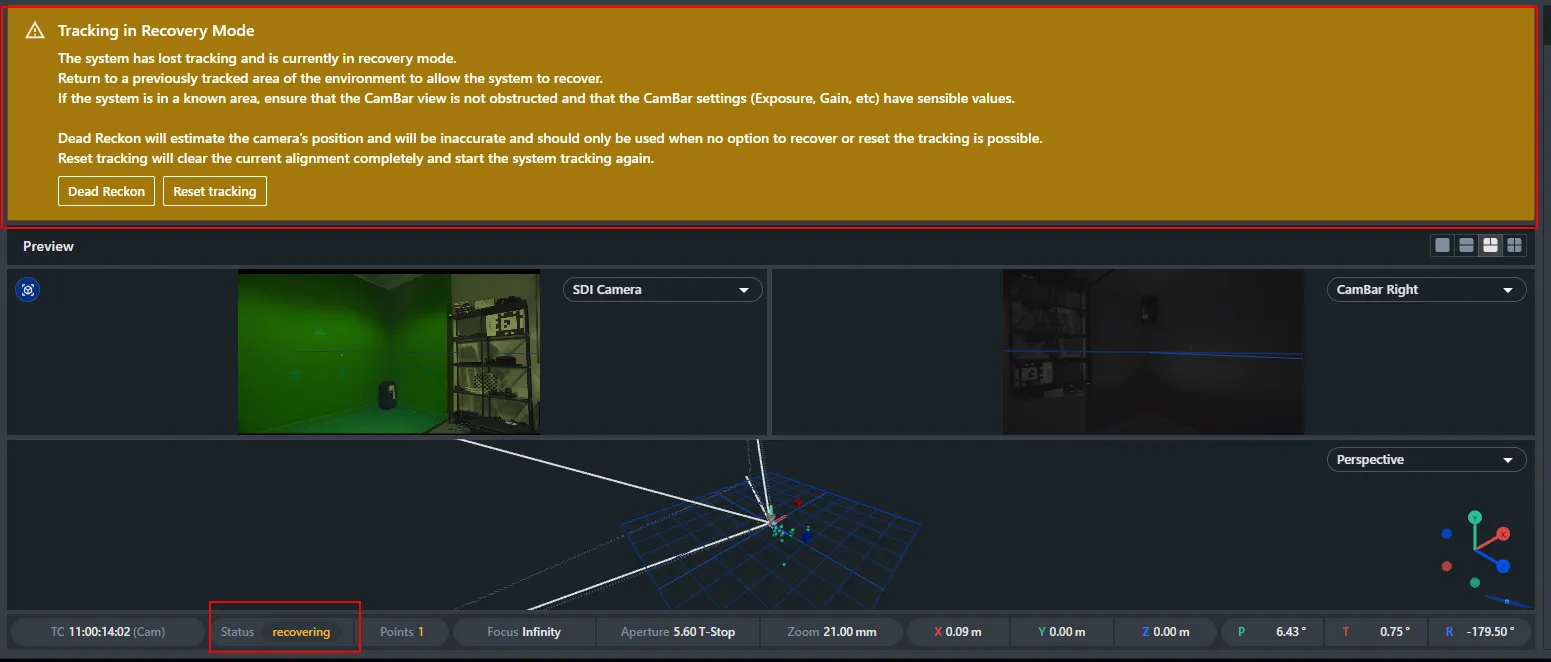Click the X 0.09 m position readout
Viewport: 1551px width, 662px height.
pyautogui.click(x=958, y=632)
